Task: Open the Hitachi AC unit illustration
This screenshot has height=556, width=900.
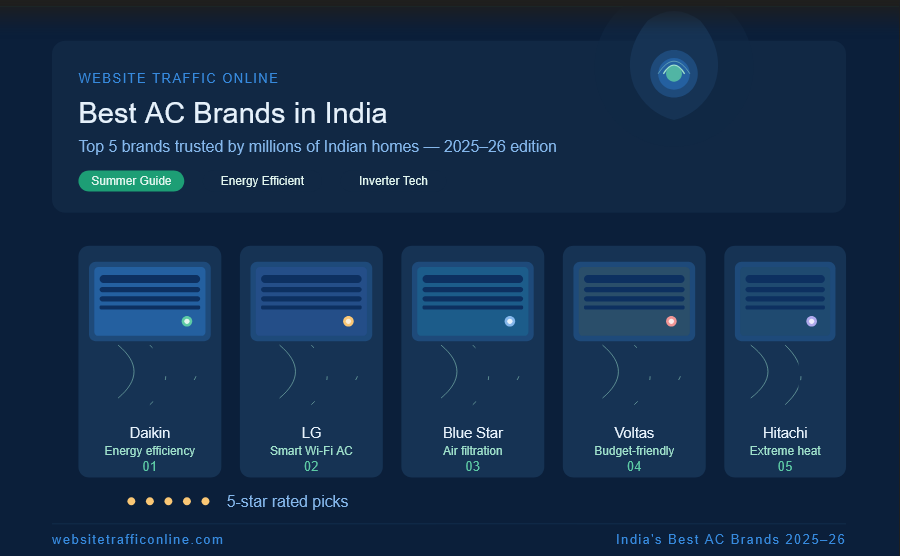Action: [x=785, y=302]
